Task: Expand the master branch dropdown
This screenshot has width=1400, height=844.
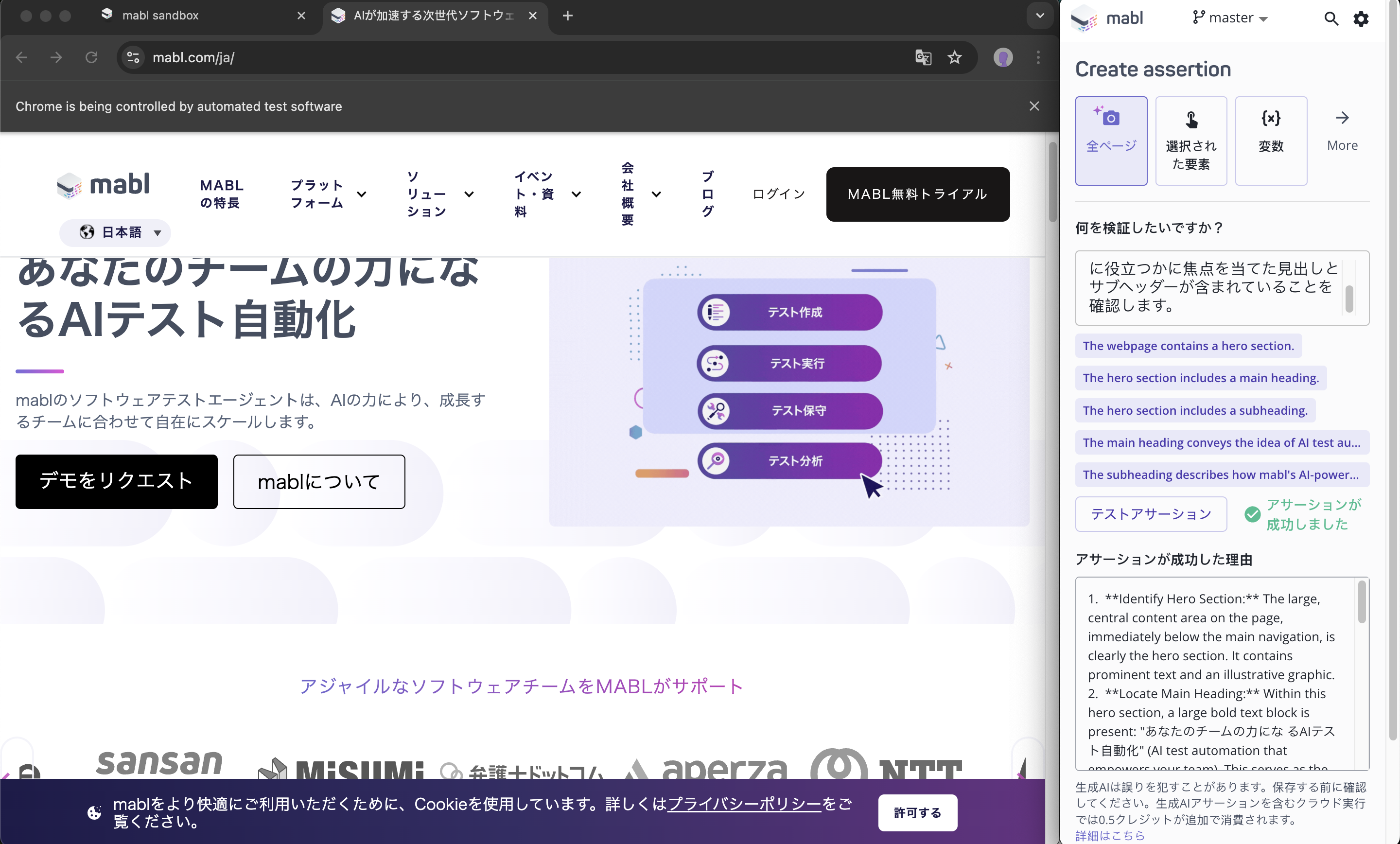Action: pyautogui.click(x=1230, y=18)
